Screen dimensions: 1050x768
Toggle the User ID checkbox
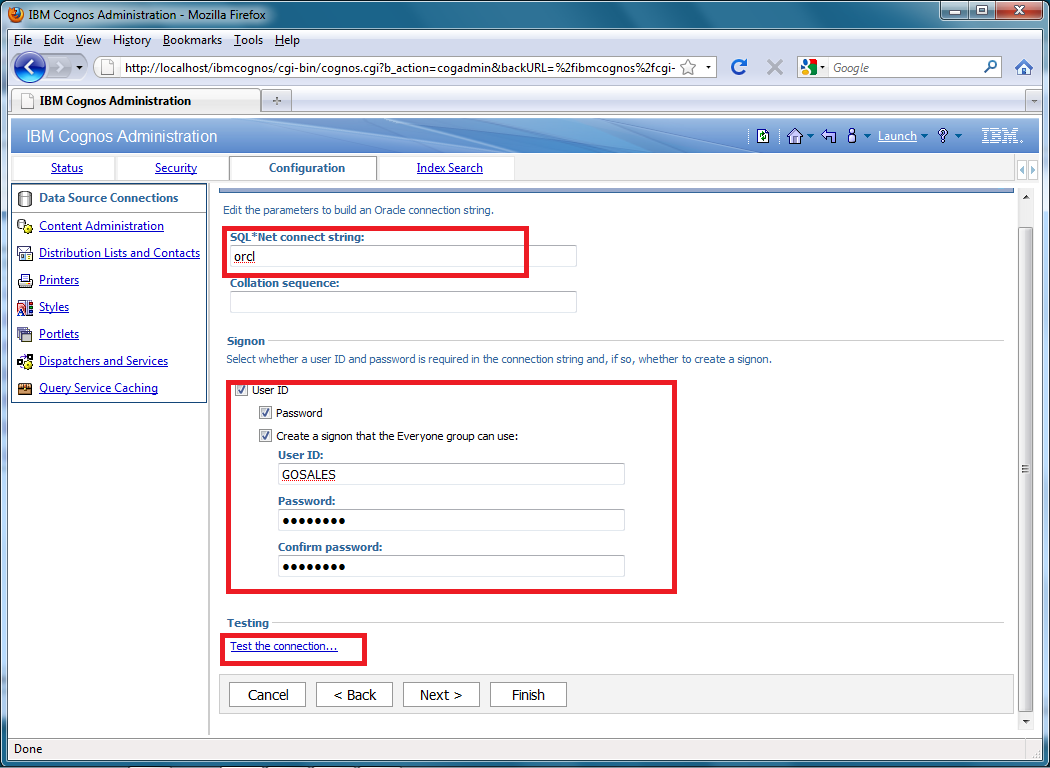click(242, 390)
